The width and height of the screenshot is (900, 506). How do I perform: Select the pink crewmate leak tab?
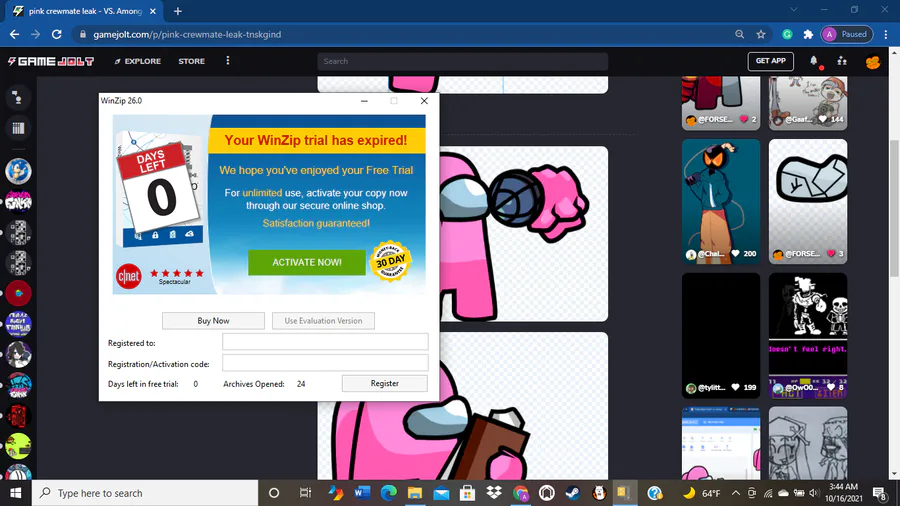tap(85, 11)
